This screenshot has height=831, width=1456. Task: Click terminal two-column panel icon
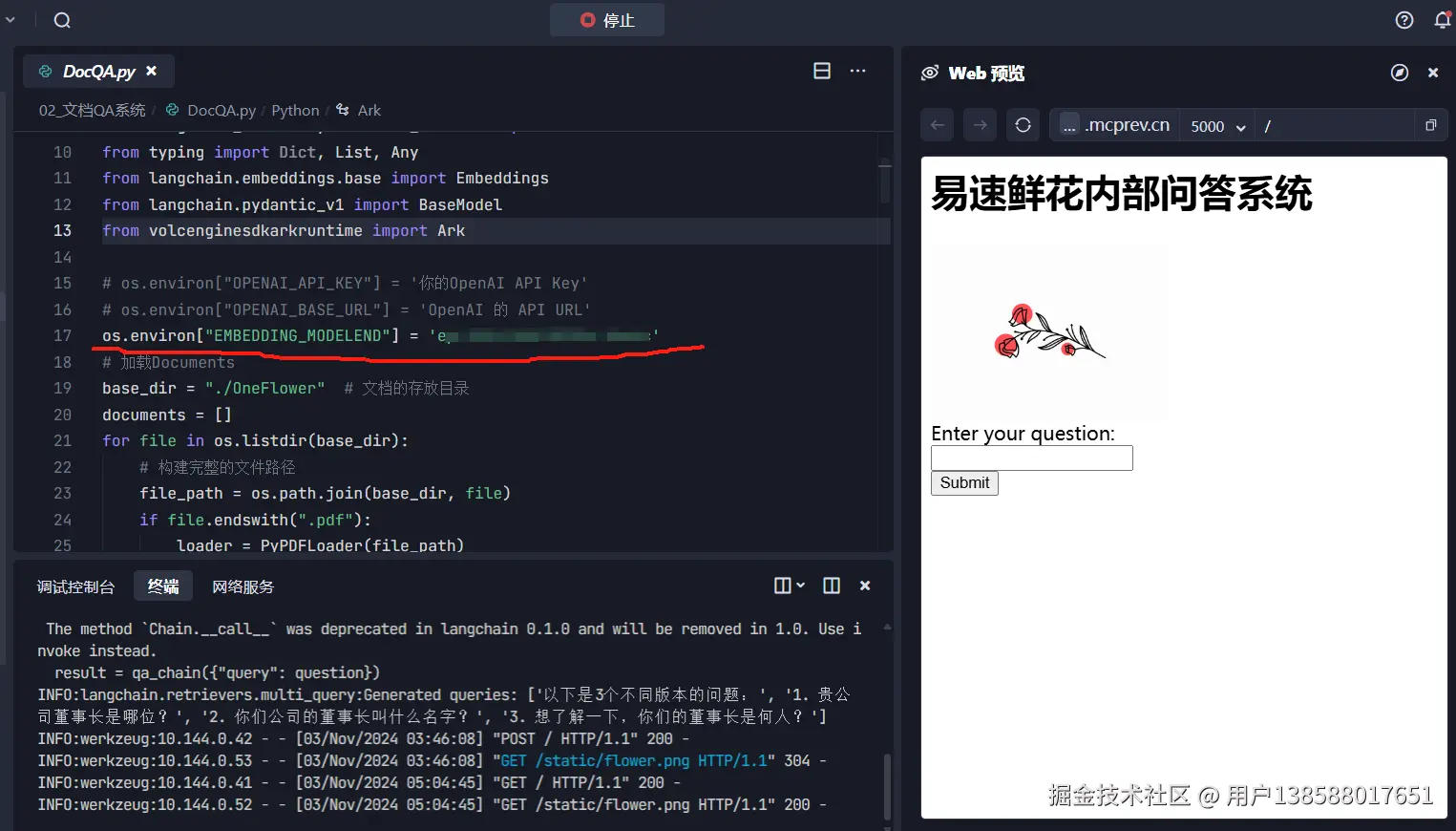tap(832, 586)
